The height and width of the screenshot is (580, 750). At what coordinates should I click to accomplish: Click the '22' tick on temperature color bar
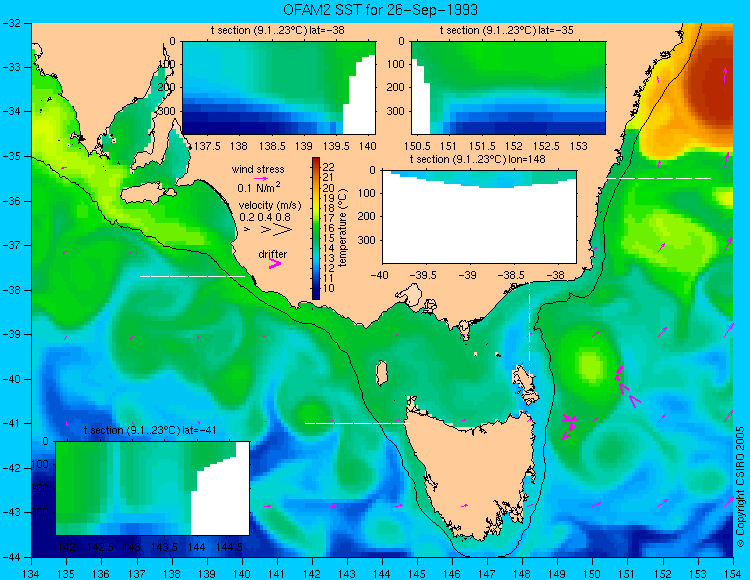point(328,167)
